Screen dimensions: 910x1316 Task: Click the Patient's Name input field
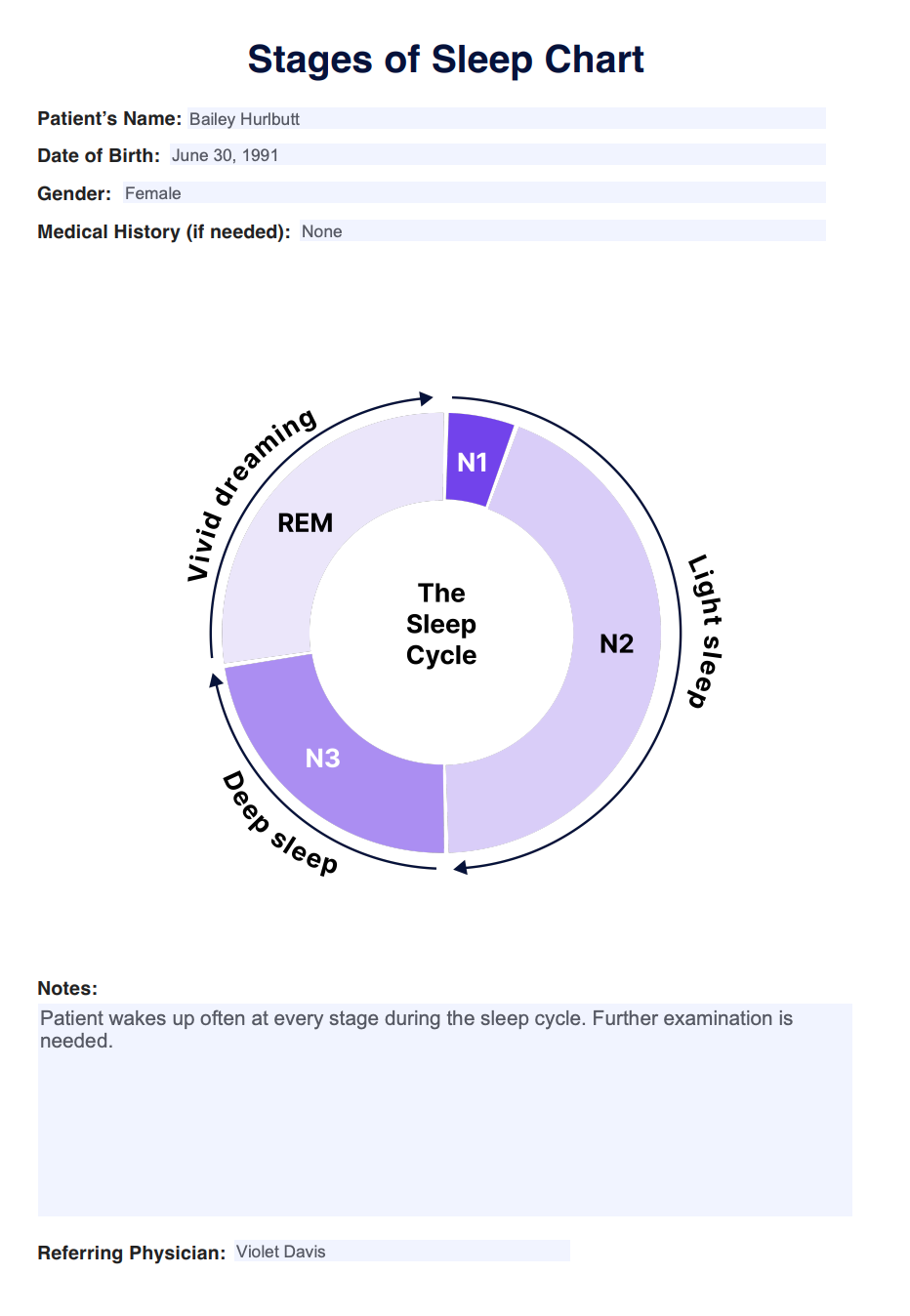coord(506,118)
